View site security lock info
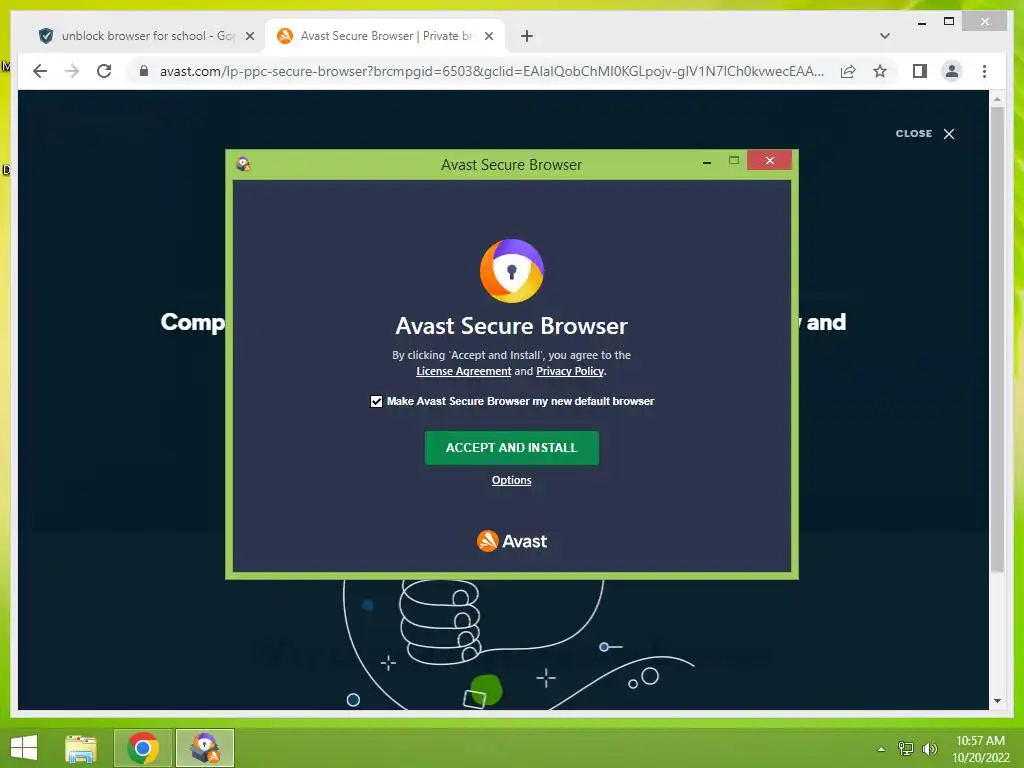The width and height of the screenshot is (1024, 768). coord(144,71)
